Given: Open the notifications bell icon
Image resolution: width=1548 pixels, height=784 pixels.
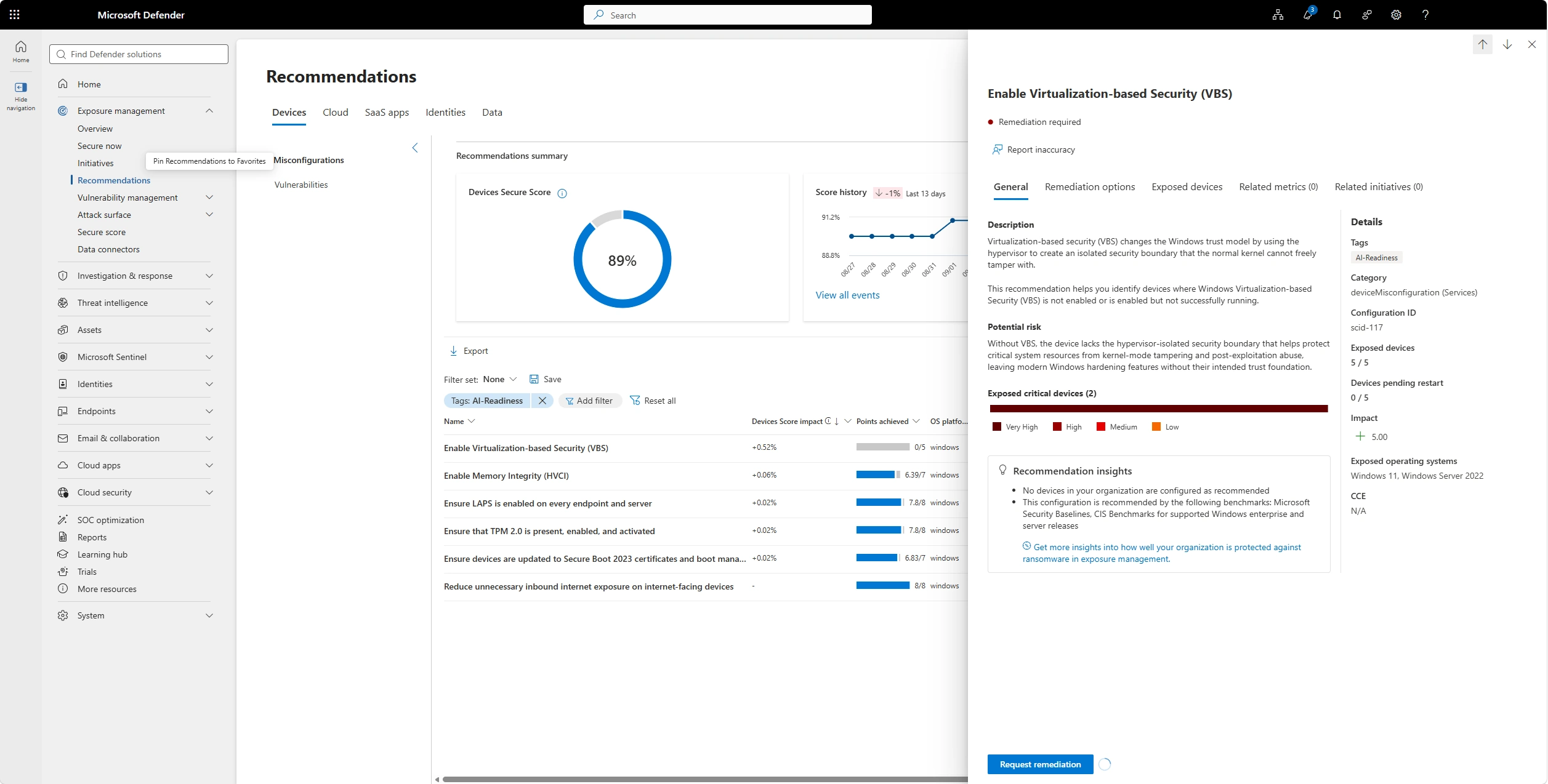Looking at the screenshot, I should [x=1337, y=15].
